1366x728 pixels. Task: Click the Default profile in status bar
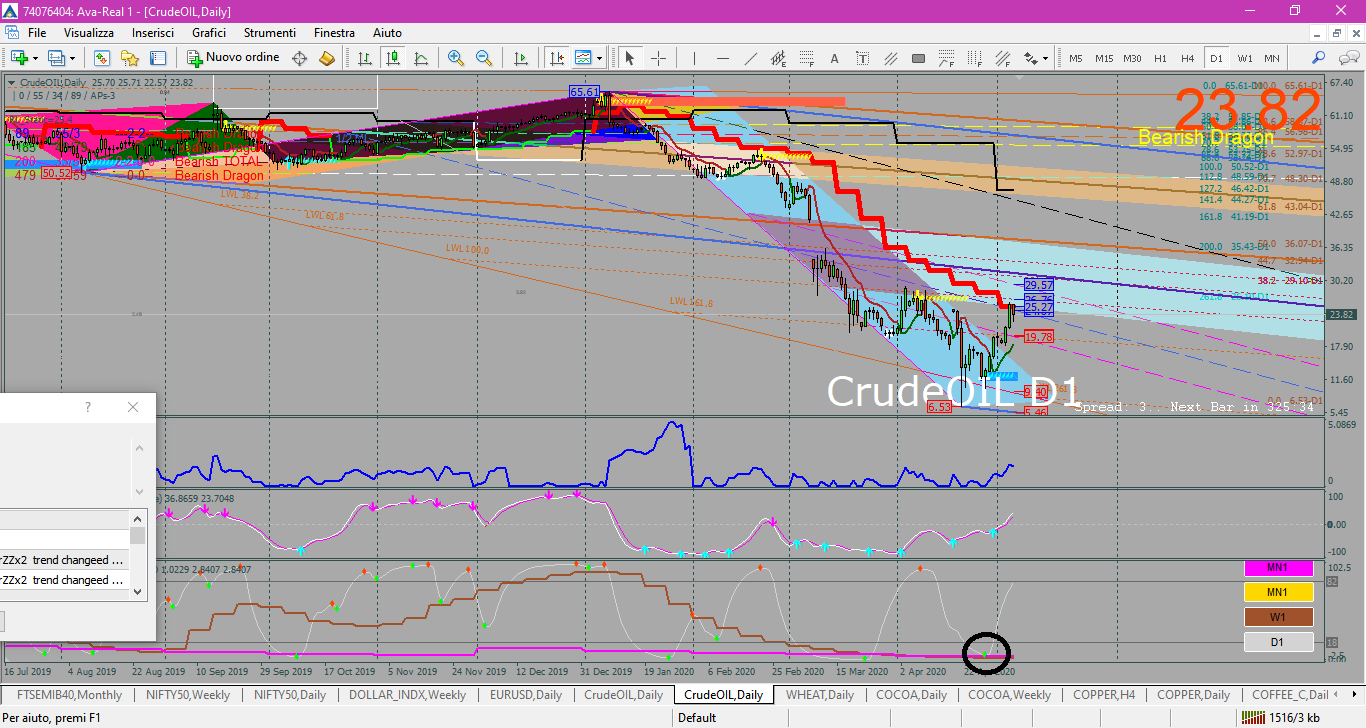(x=696, y=717)
